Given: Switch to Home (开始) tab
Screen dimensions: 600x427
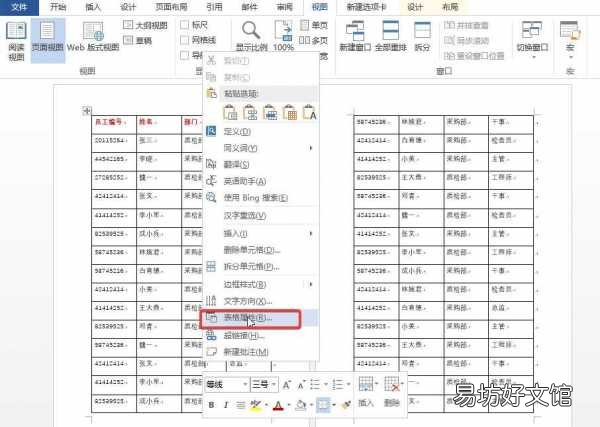Looking at the screenshot, I should tap(58, 7).
